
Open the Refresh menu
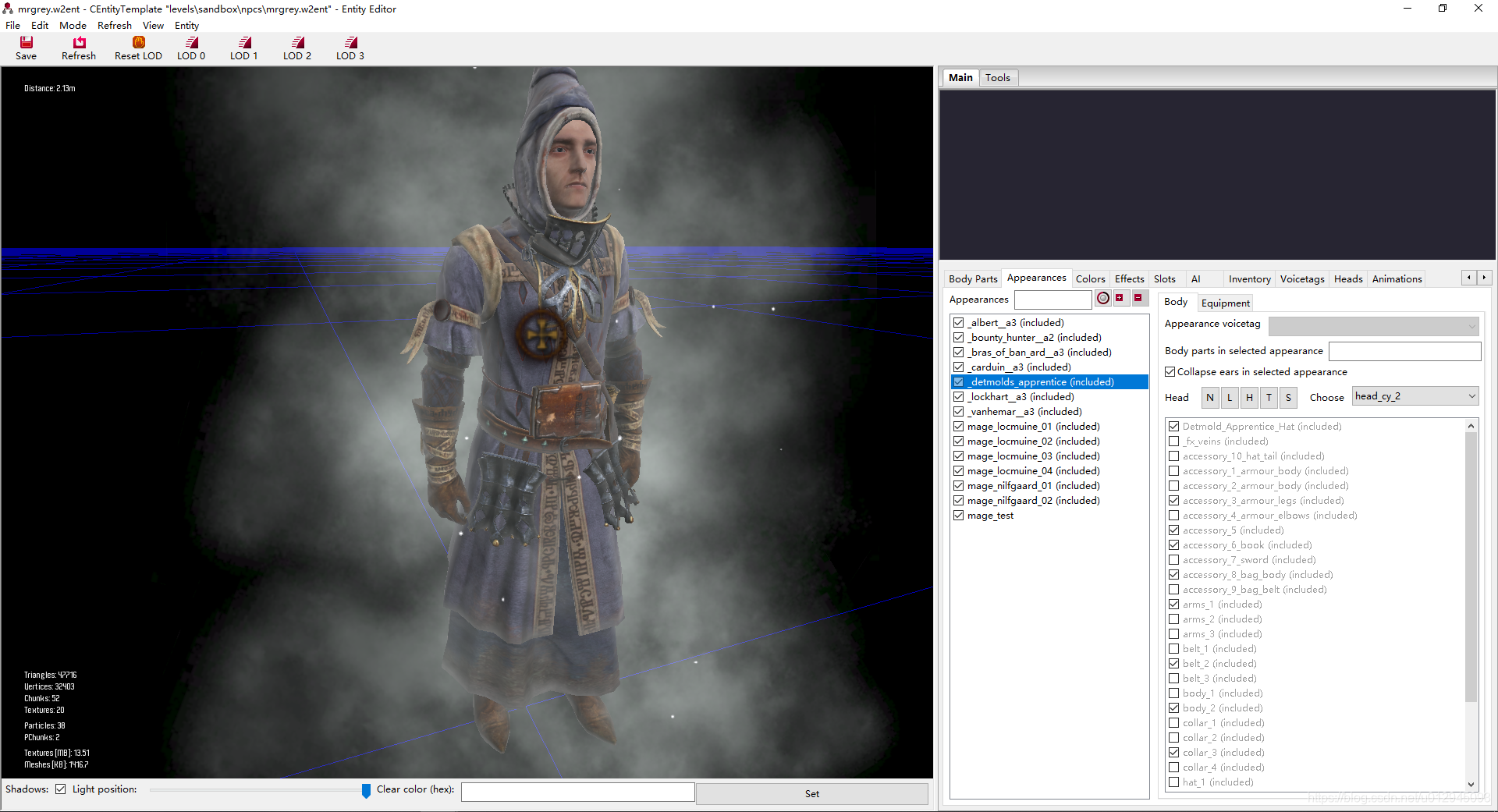click(x=115, y=26)
